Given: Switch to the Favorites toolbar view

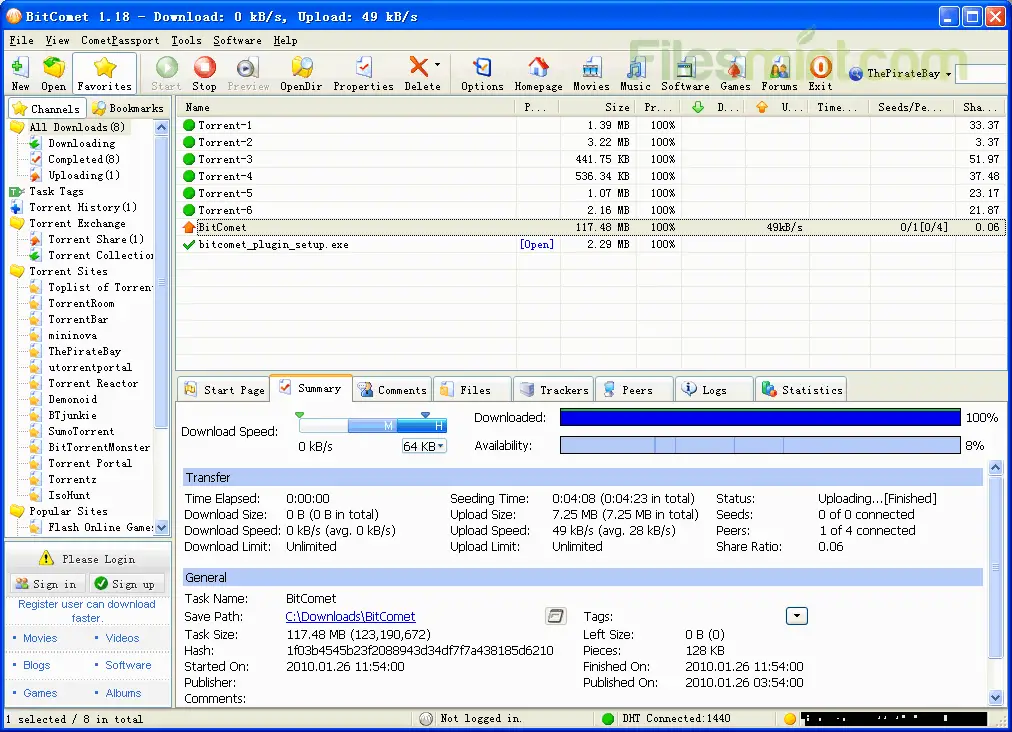Looking at the screenshot, I should [103, 73].
